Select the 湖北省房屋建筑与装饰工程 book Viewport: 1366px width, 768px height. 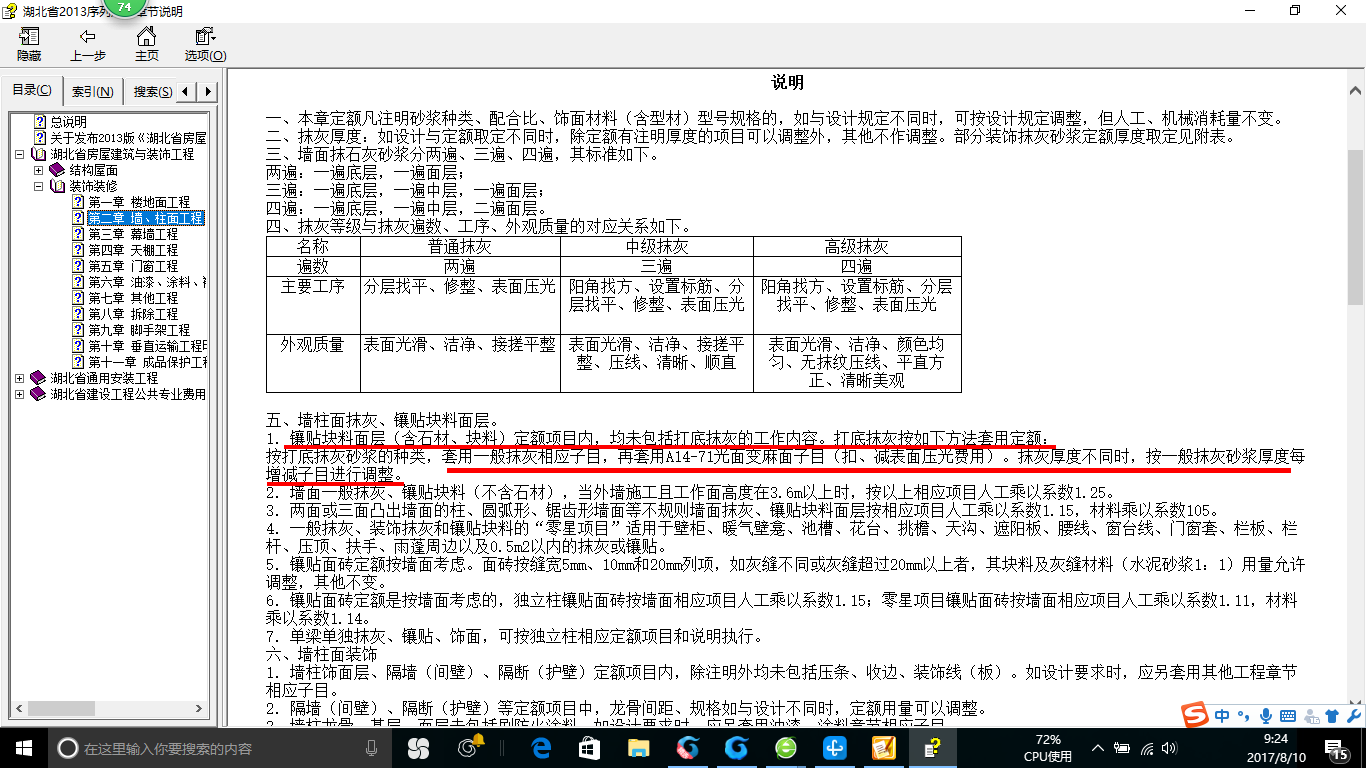pyautogui.click(x=122, y=154)
